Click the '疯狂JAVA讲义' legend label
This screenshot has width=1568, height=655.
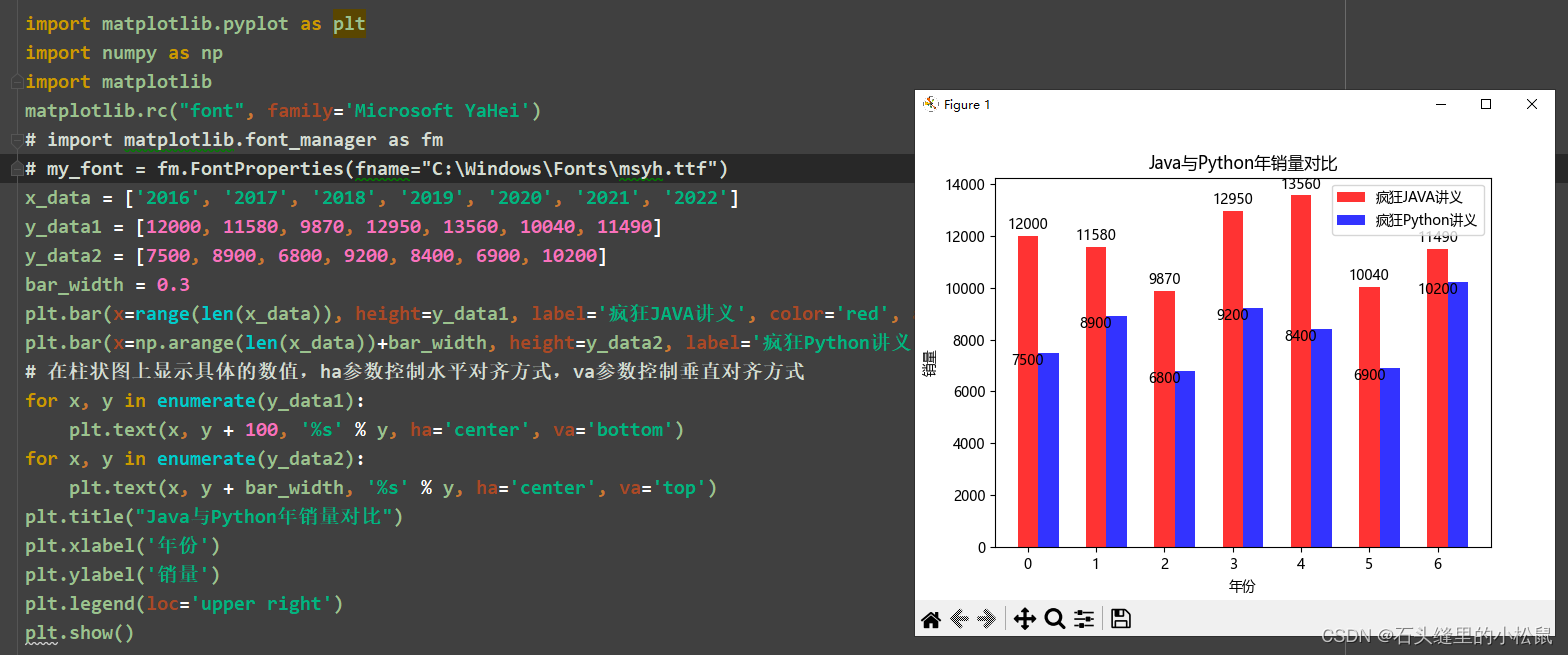coord(1418,196)
